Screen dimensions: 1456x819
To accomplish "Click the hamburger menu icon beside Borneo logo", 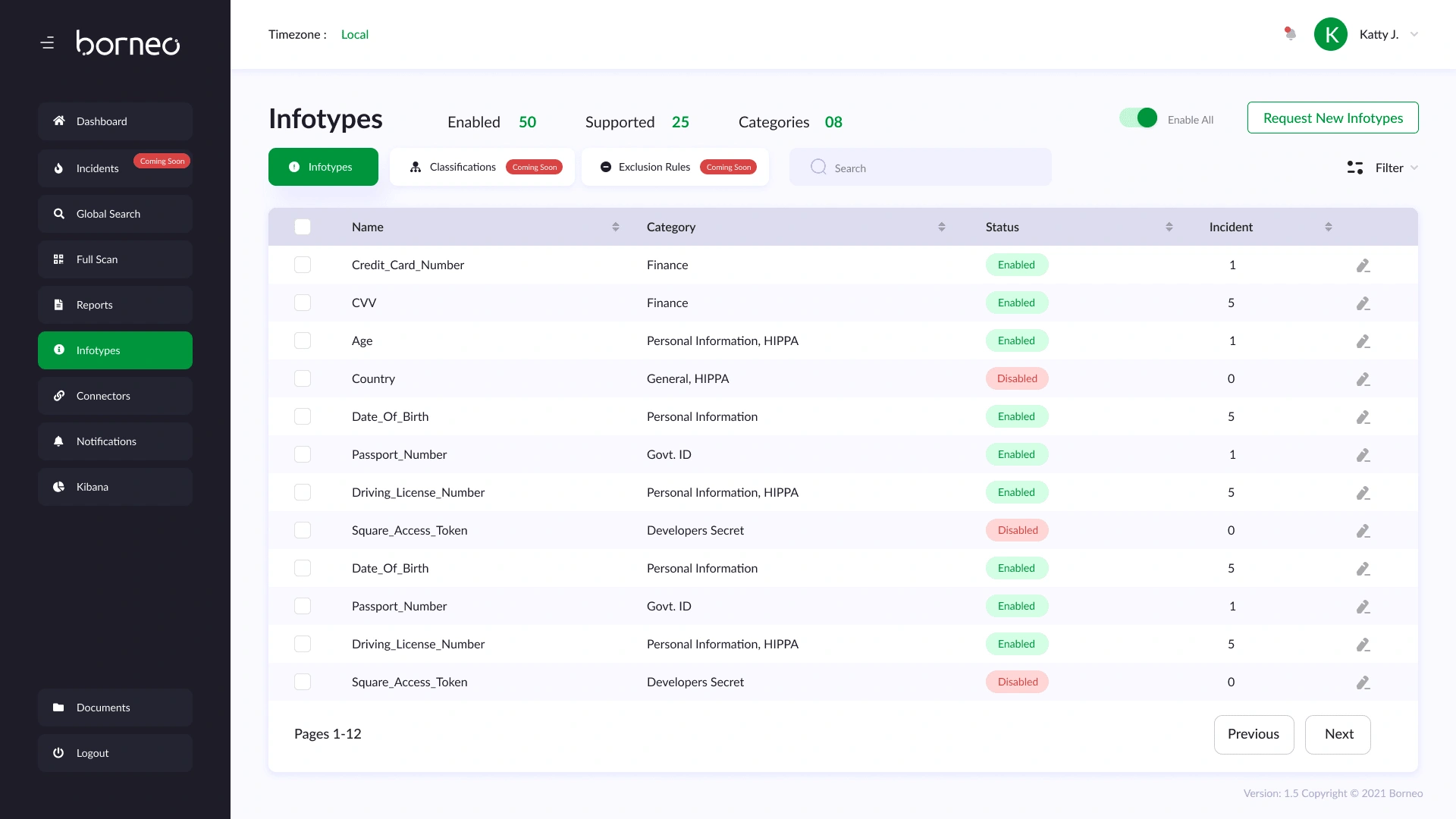I will [x=47, y=43].
